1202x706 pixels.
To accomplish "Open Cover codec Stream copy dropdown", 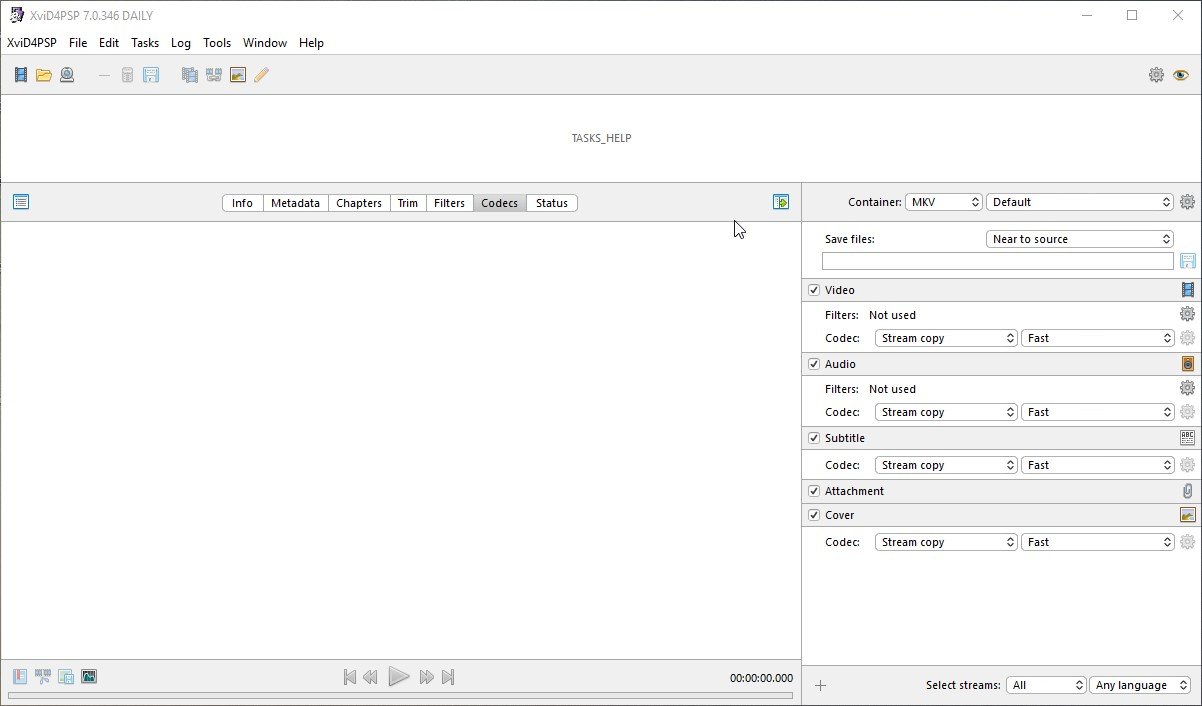I will click(x=946, y=542).
